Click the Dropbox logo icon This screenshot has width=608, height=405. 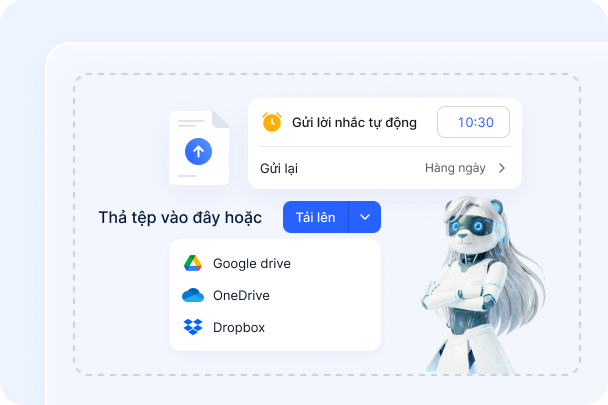pyautogui.click(x=193, y=327)
